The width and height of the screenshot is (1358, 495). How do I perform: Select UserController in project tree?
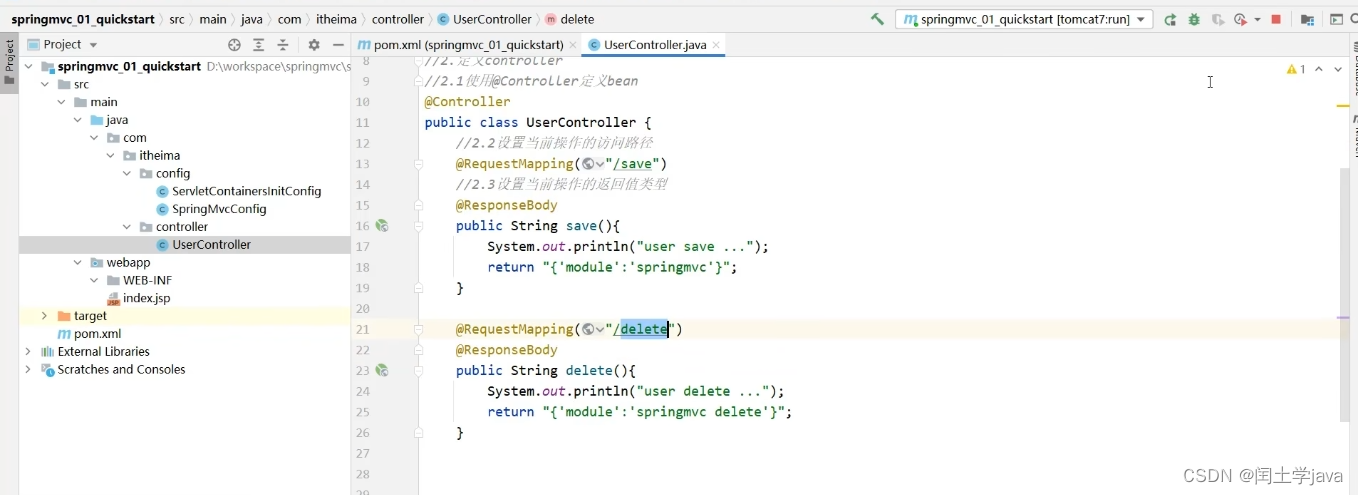point(211,245)
